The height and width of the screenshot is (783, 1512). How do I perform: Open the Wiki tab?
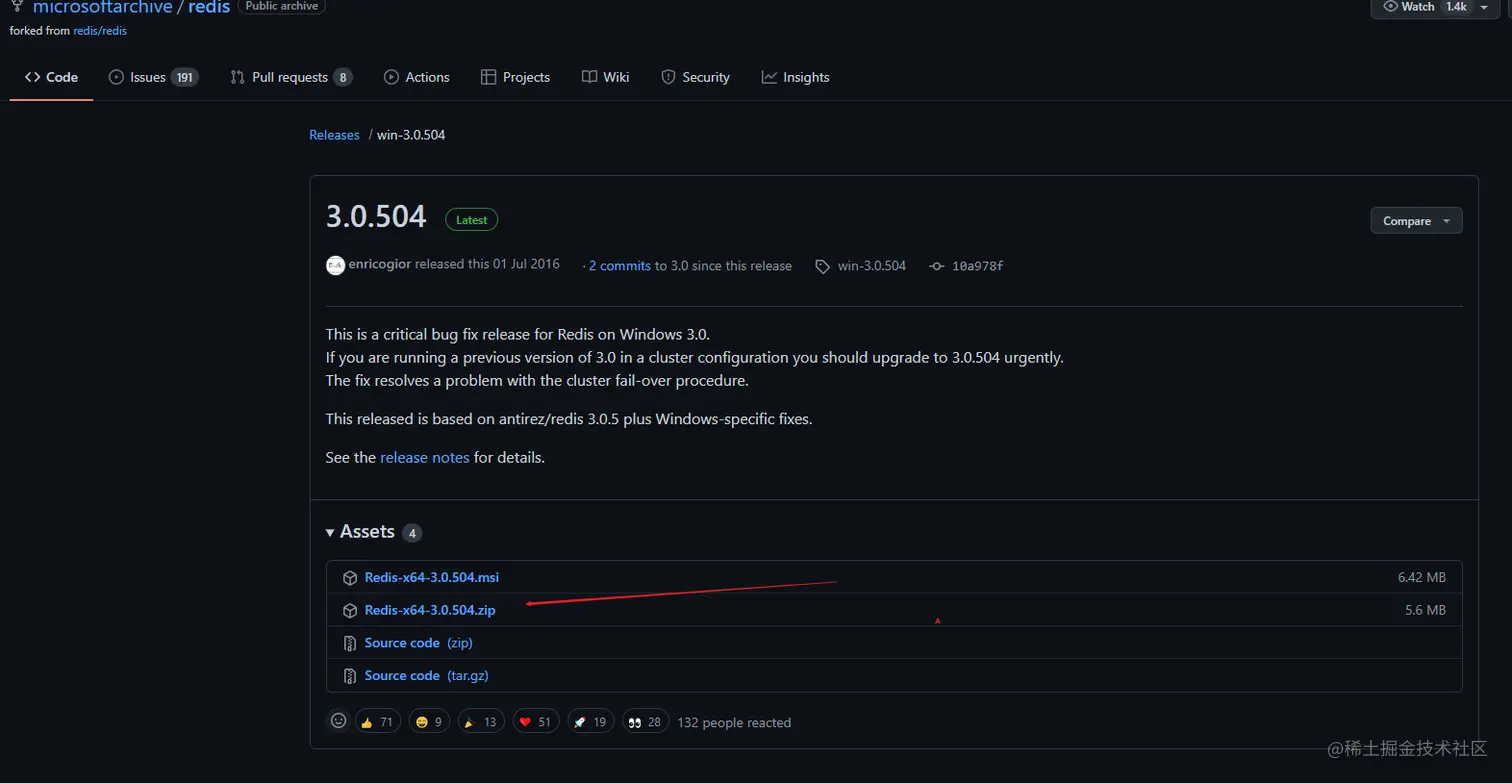tap(606, 77)
